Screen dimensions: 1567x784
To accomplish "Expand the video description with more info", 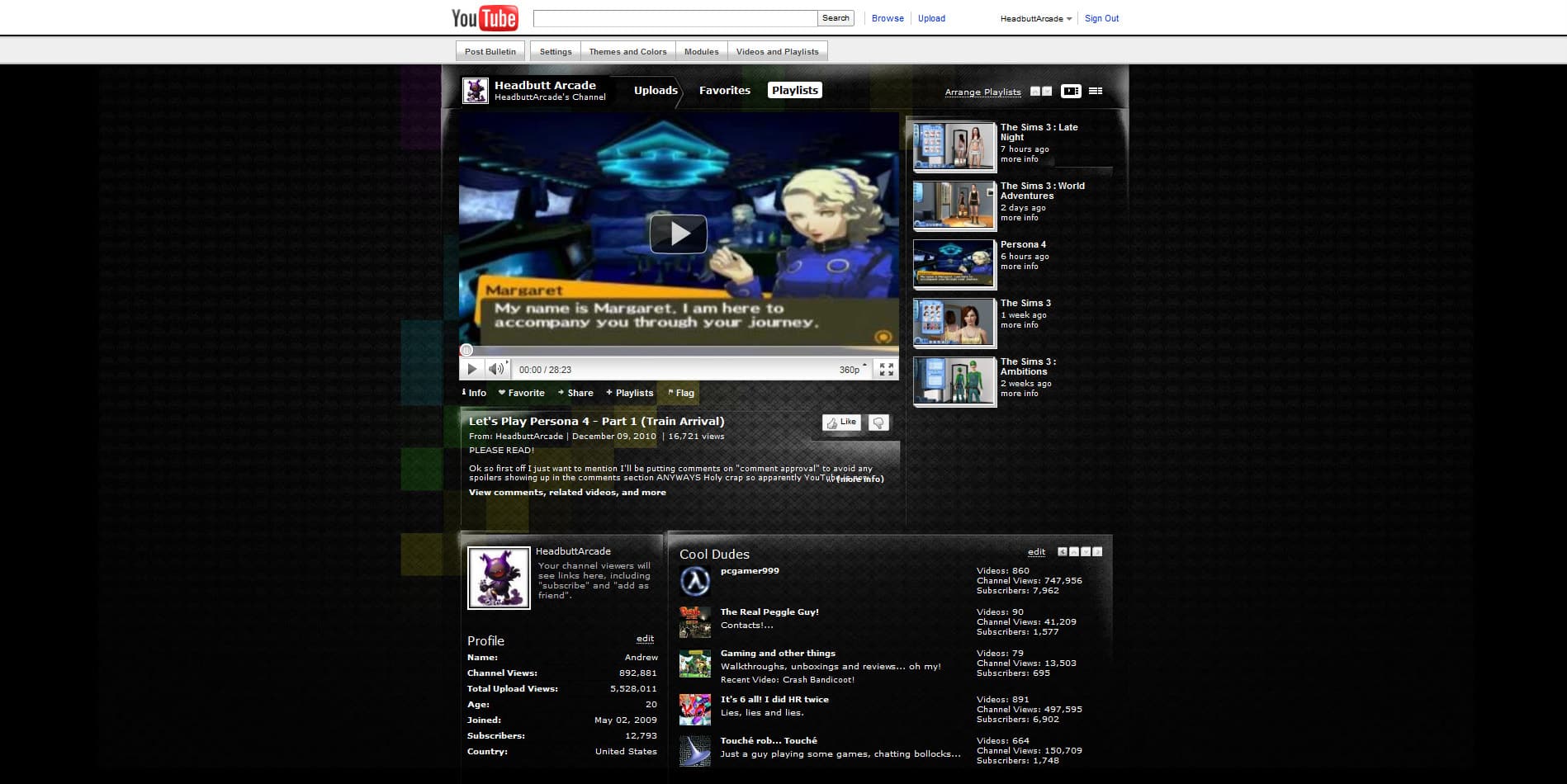I will [859, 479].
